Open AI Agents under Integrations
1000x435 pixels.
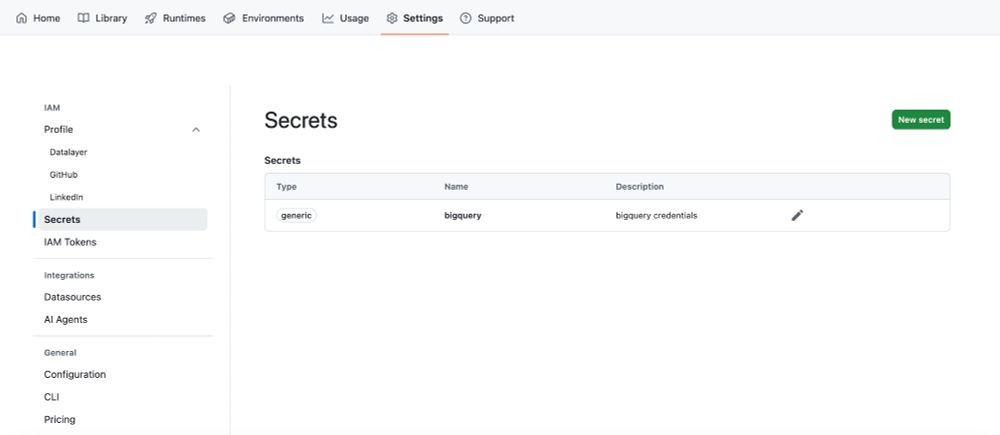(x=66, y=320)
